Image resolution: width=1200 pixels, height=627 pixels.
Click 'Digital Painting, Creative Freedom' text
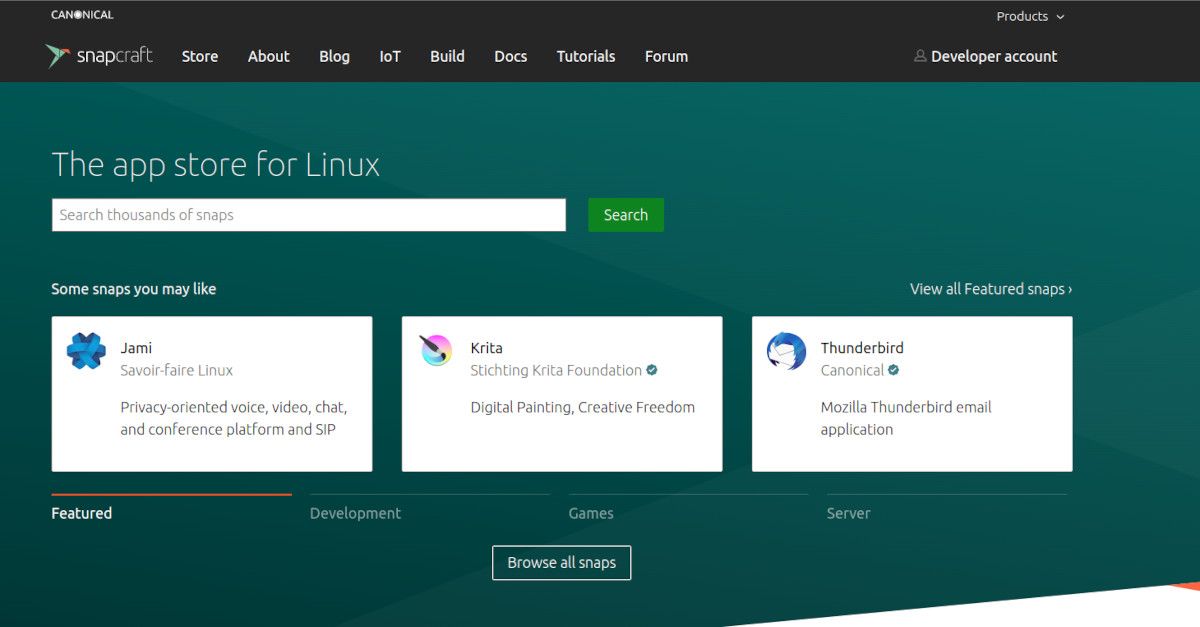(583, 407)
